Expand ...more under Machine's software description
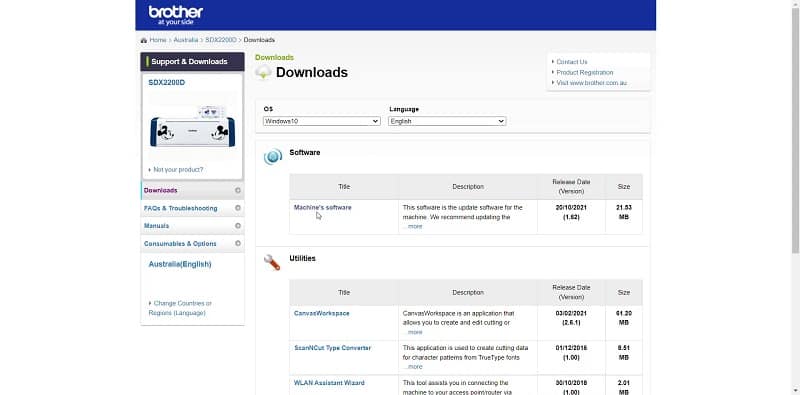This screenshot has height=395, width=800. tap(414, 227)
